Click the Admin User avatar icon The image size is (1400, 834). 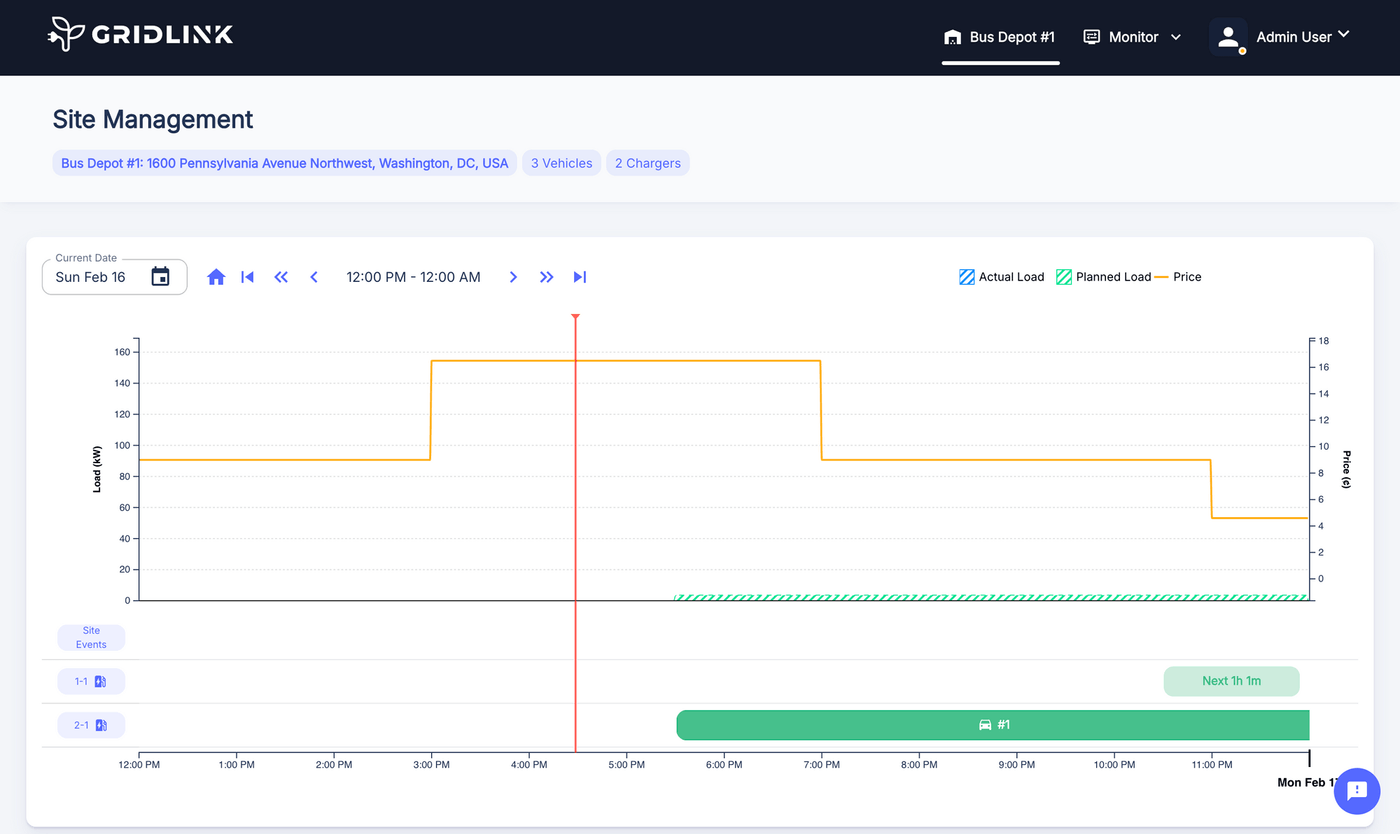1228,36
